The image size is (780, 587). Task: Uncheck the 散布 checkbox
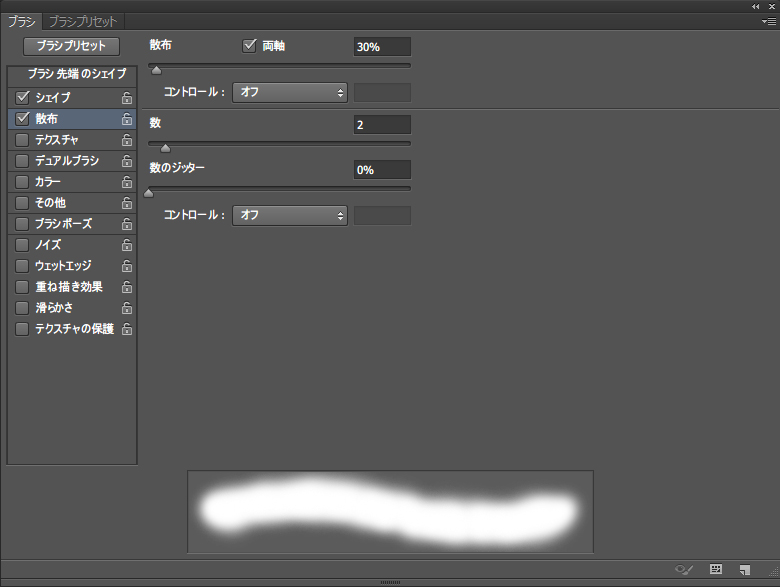[22, 118]
